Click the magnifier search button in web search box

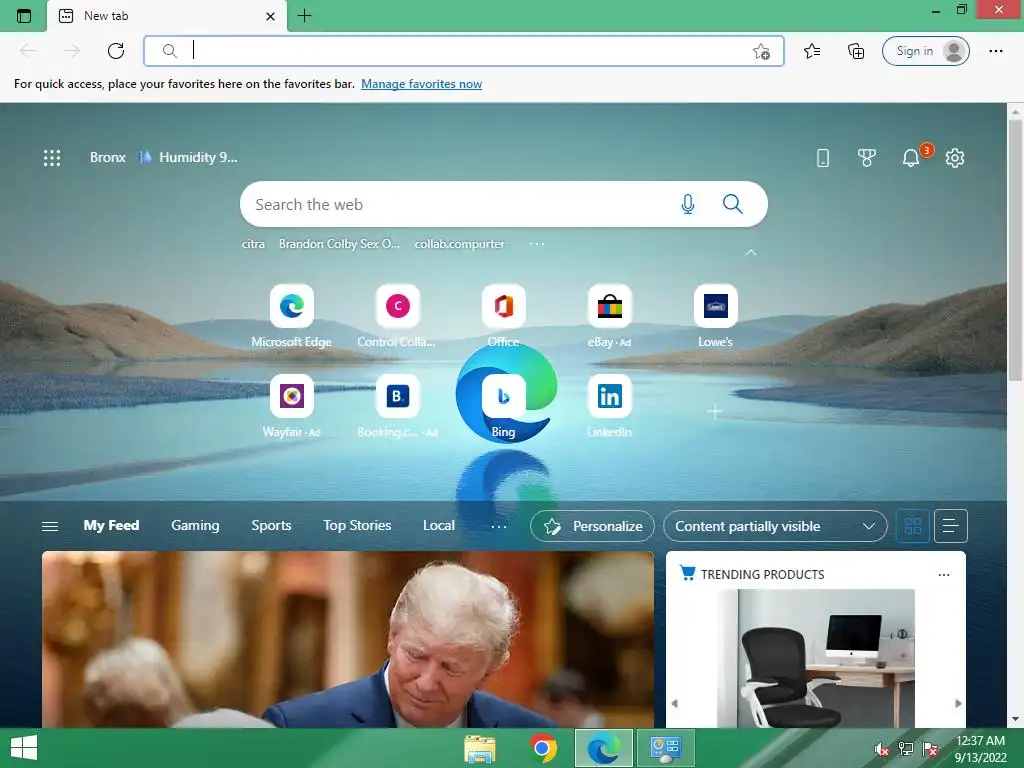pos(733,204)
